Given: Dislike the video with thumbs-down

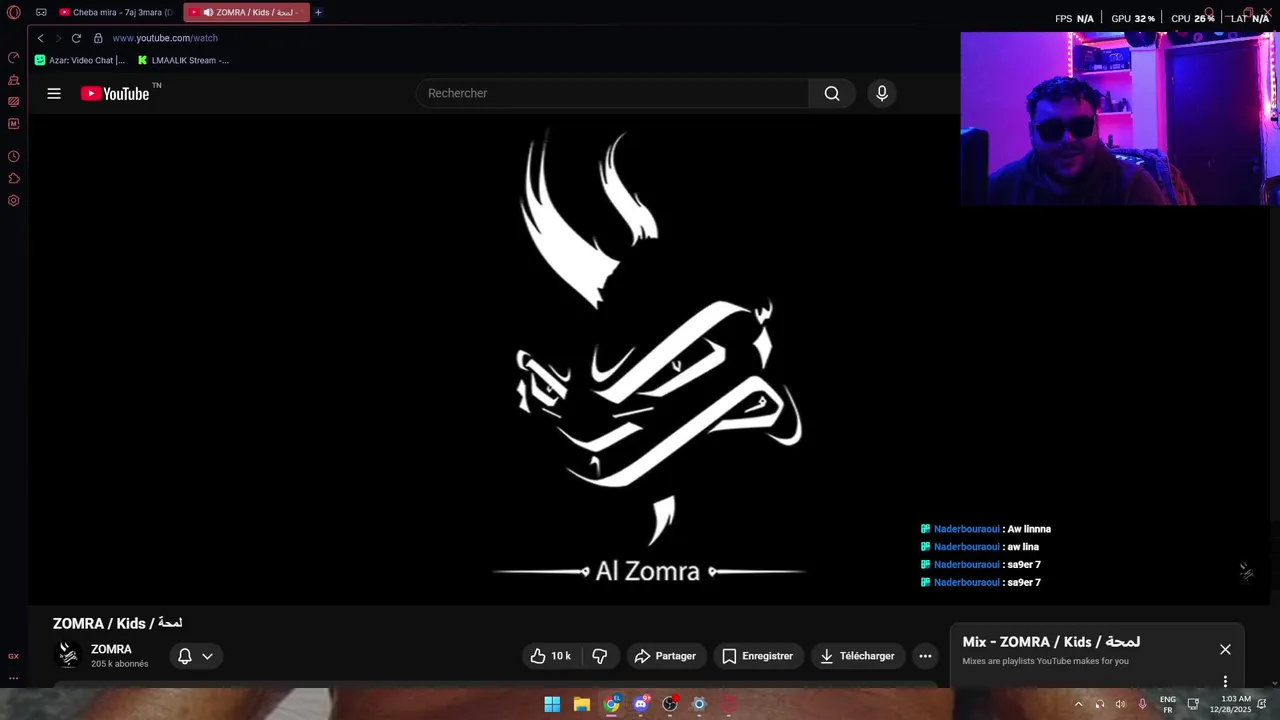Looking at the screenshot, I should [600, 656].
